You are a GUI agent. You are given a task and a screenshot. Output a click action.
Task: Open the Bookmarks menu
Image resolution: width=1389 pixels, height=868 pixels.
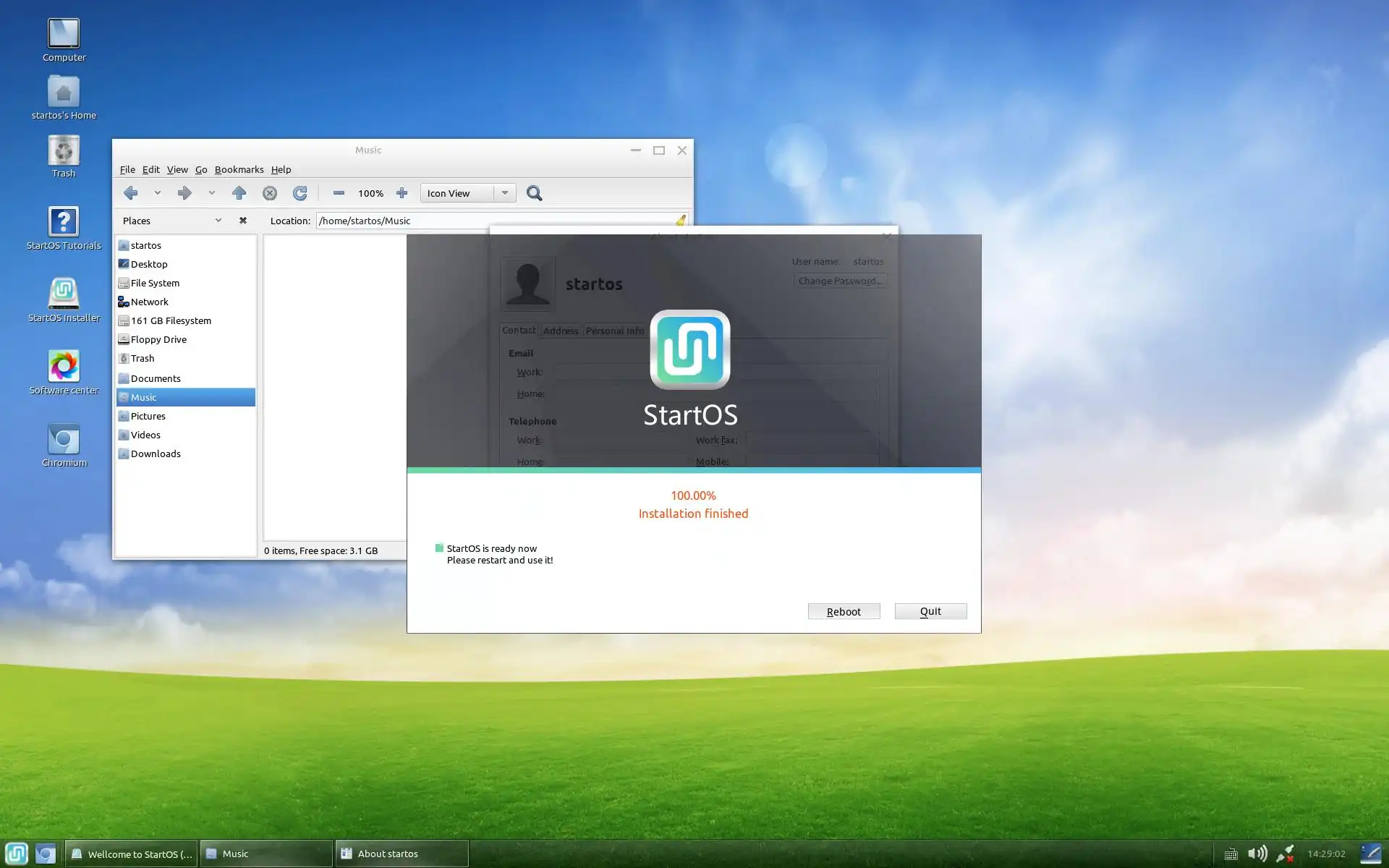pyautogui.click(x=239, y=169)
